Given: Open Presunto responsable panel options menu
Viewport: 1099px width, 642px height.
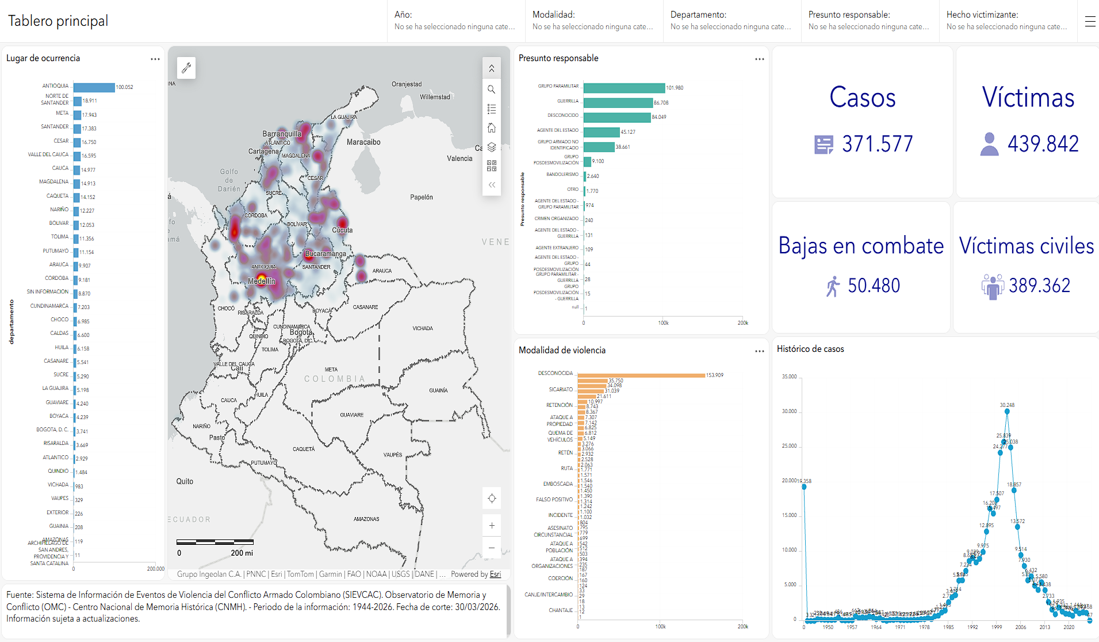Looking at the screenshot, I should coord(759,59).
